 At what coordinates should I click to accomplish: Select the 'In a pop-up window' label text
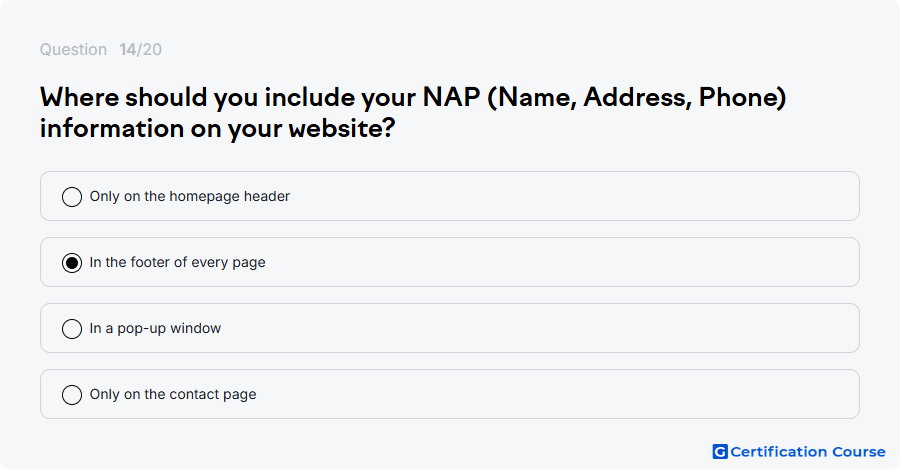pyautogui.click(x=155, y=328)
